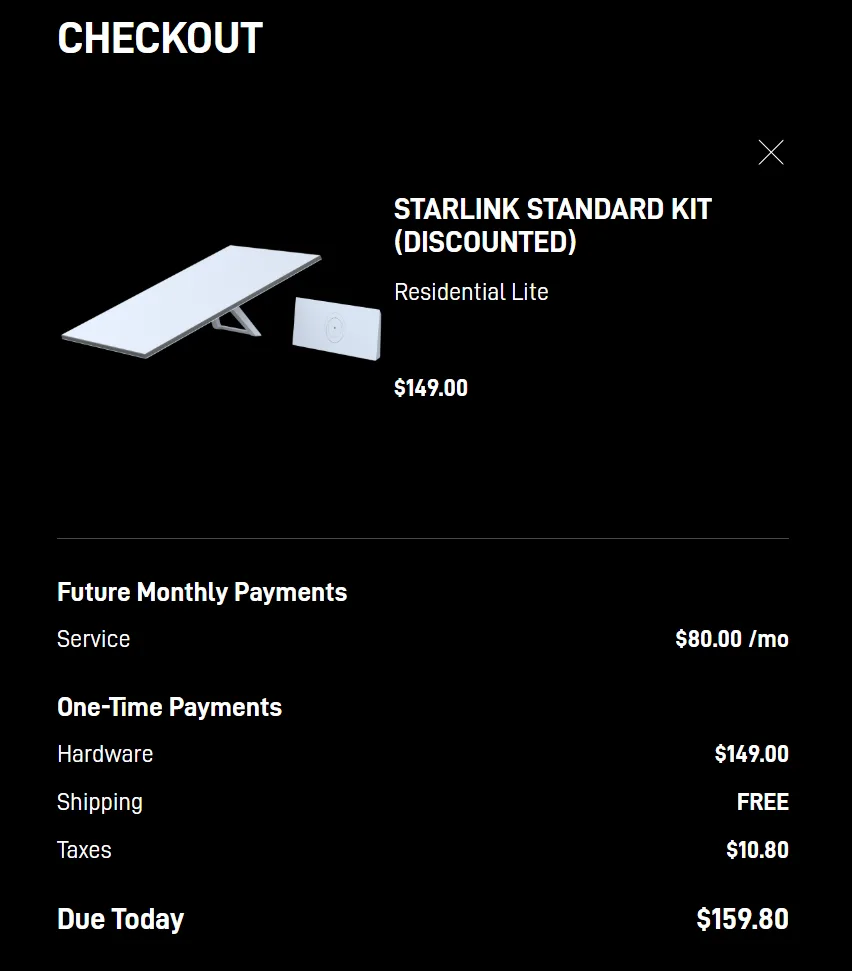Click the FREE shipping value
The image size is (852, 971).
coord(763,802)
